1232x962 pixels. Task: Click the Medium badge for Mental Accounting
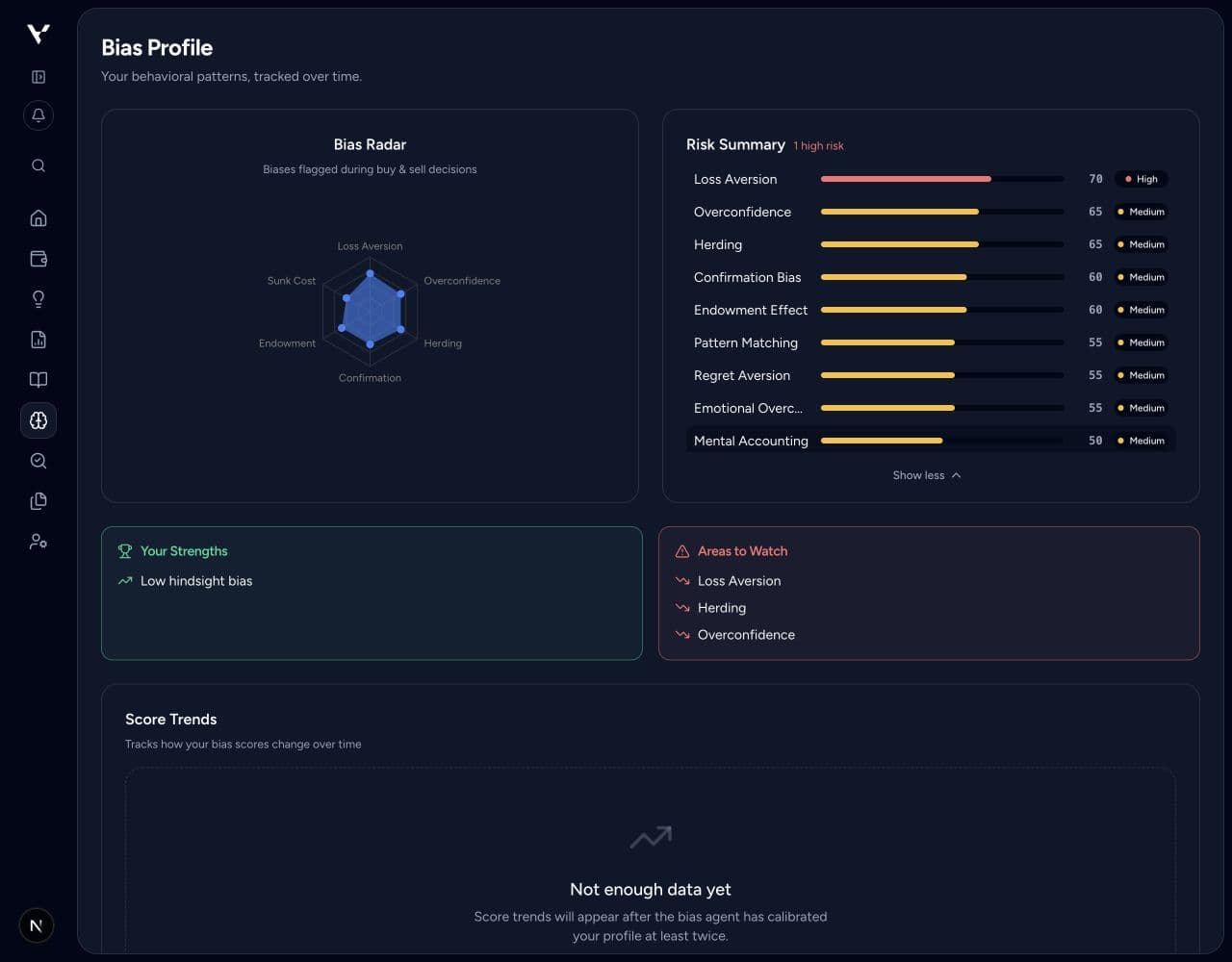(1142, 441)
